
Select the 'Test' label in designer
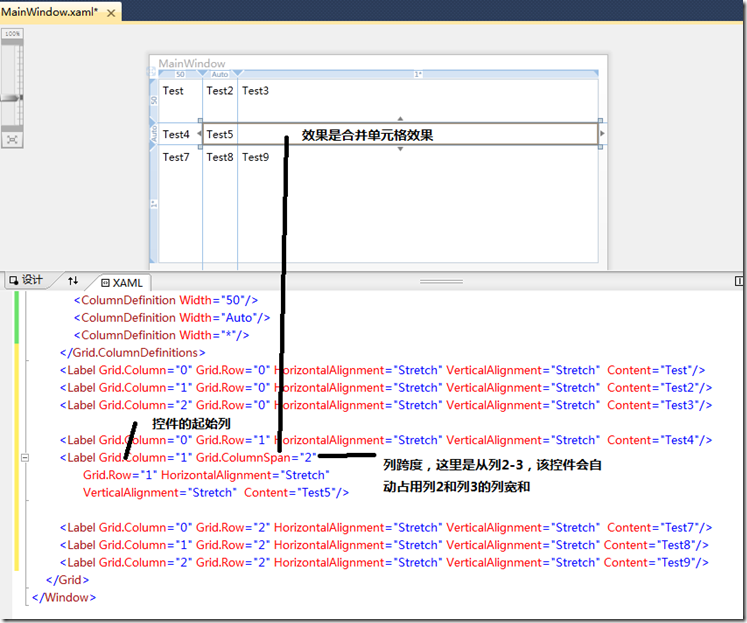coord(173,90)
